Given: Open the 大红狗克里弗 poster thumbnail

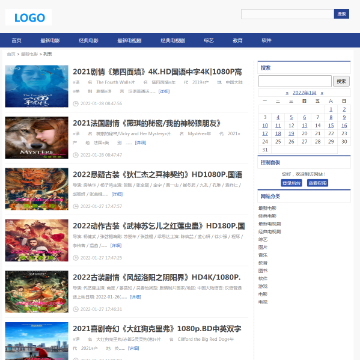Looking at the screenshot, I should click(x=37, y=341).
